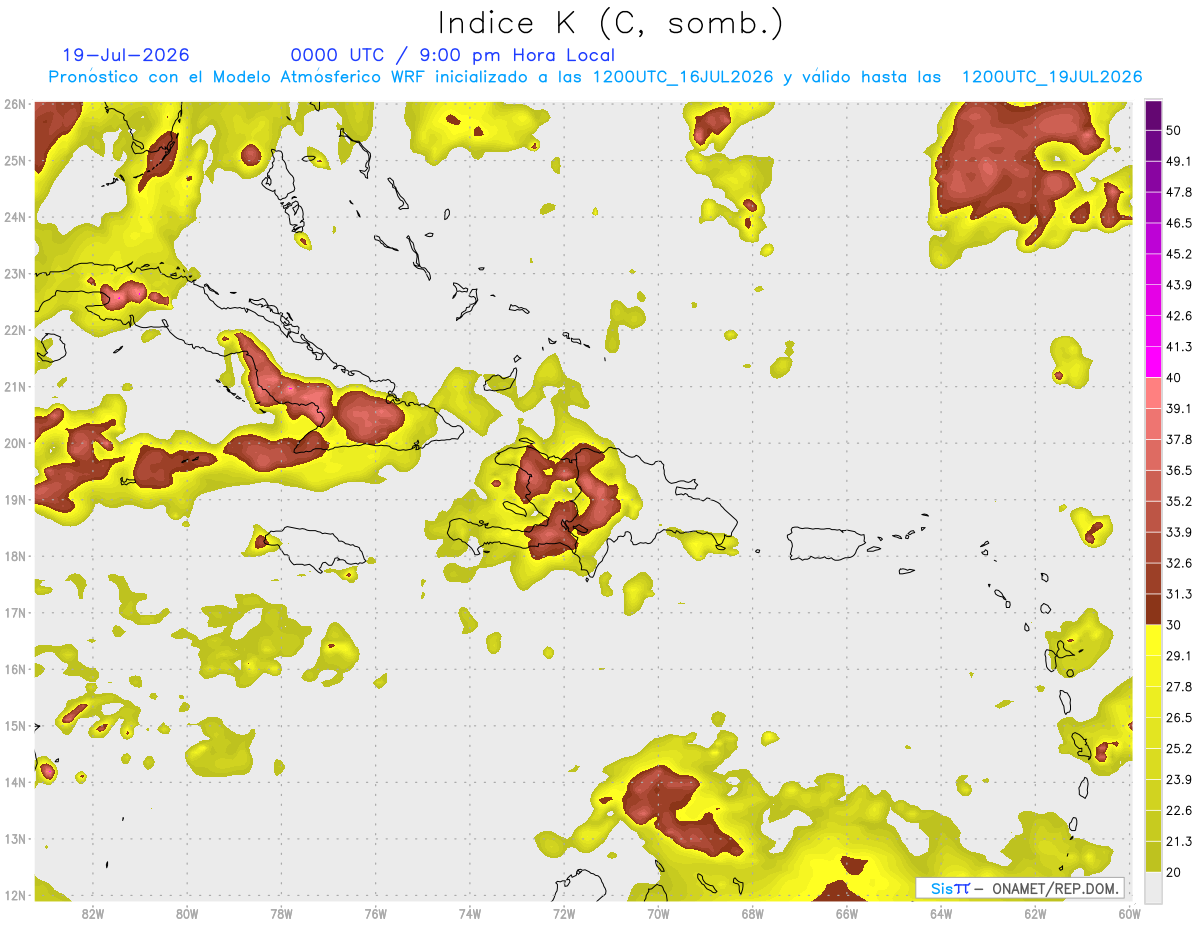Click the 62W longitude axis label
The height and width of the screenshot is (927, 1200).
point(1035,913)
